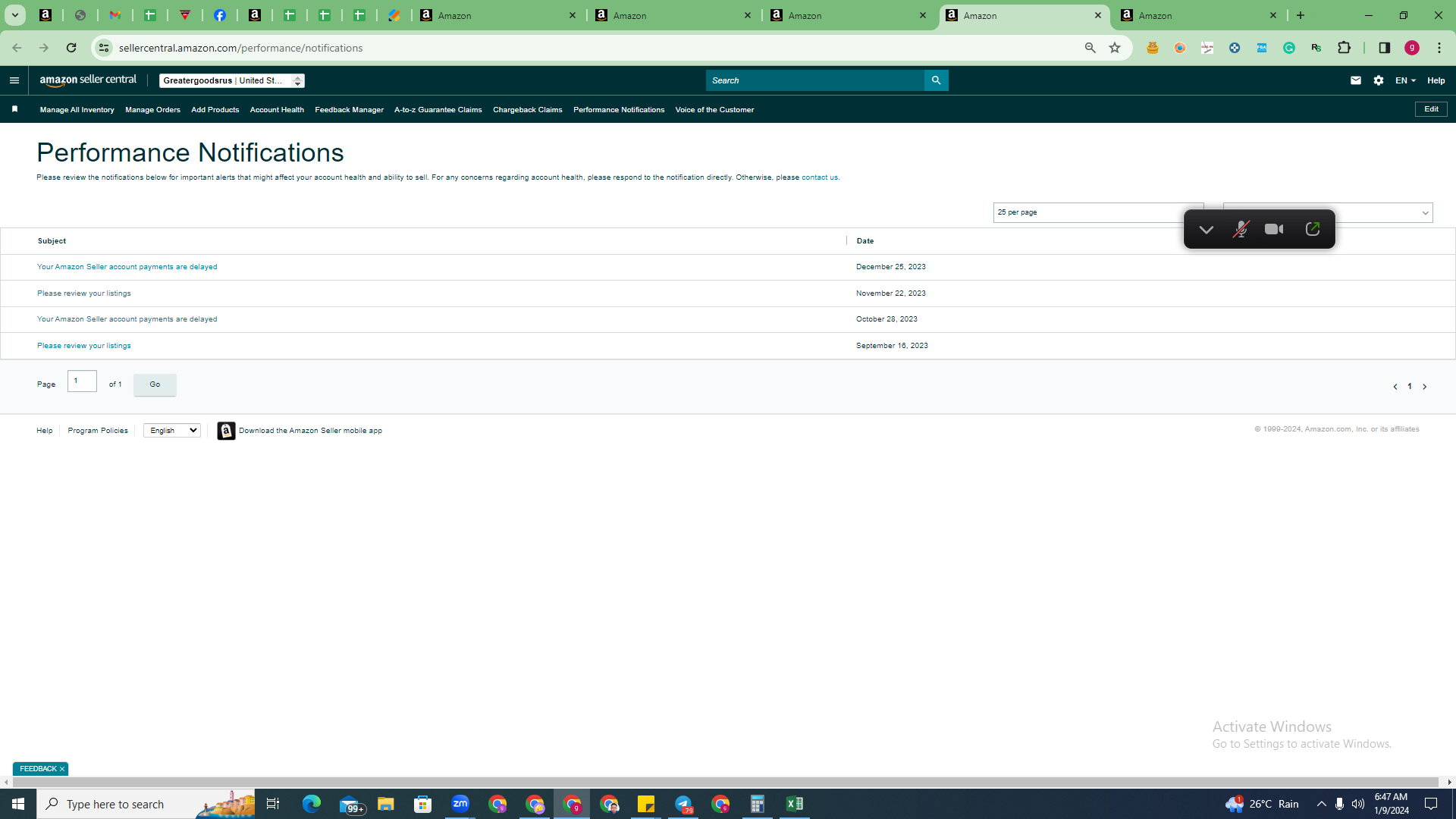Go to the next page arrow
1456x819 pixels.
tap(1425, 387)
